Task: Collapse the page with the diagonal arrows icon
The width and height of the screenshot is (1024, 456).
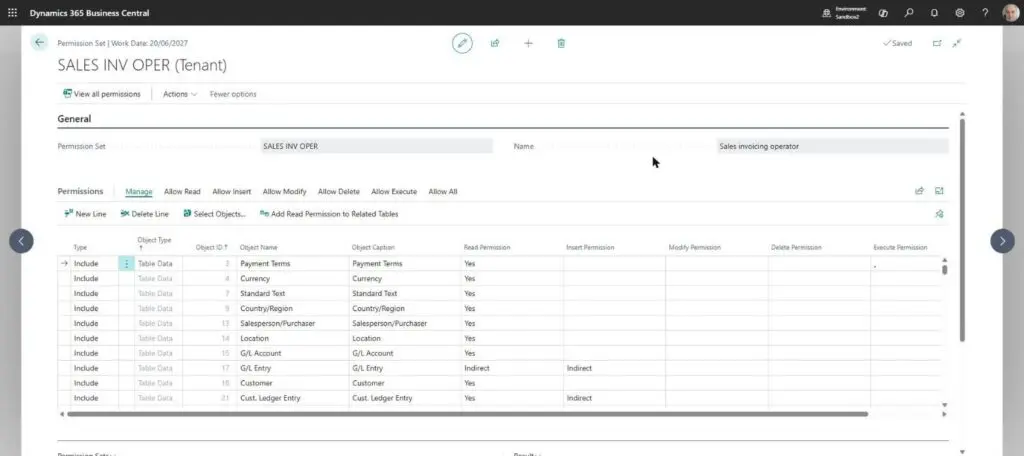Action: pos(957,43)
